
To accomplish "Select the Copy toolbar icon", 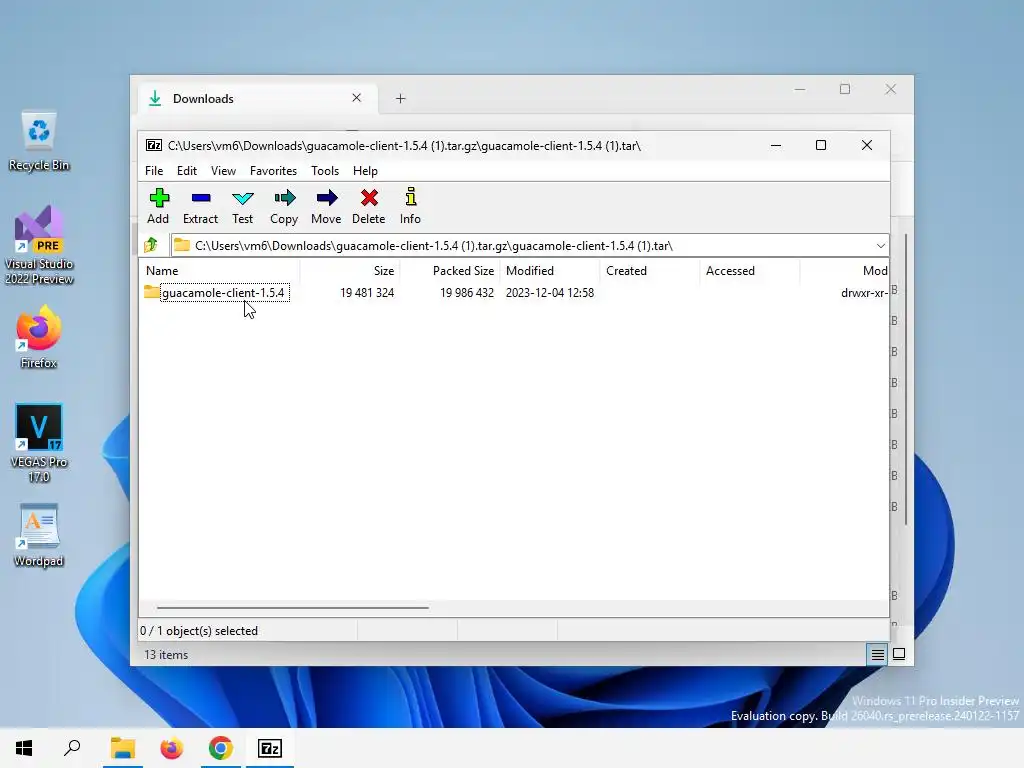I will point(284,198).
